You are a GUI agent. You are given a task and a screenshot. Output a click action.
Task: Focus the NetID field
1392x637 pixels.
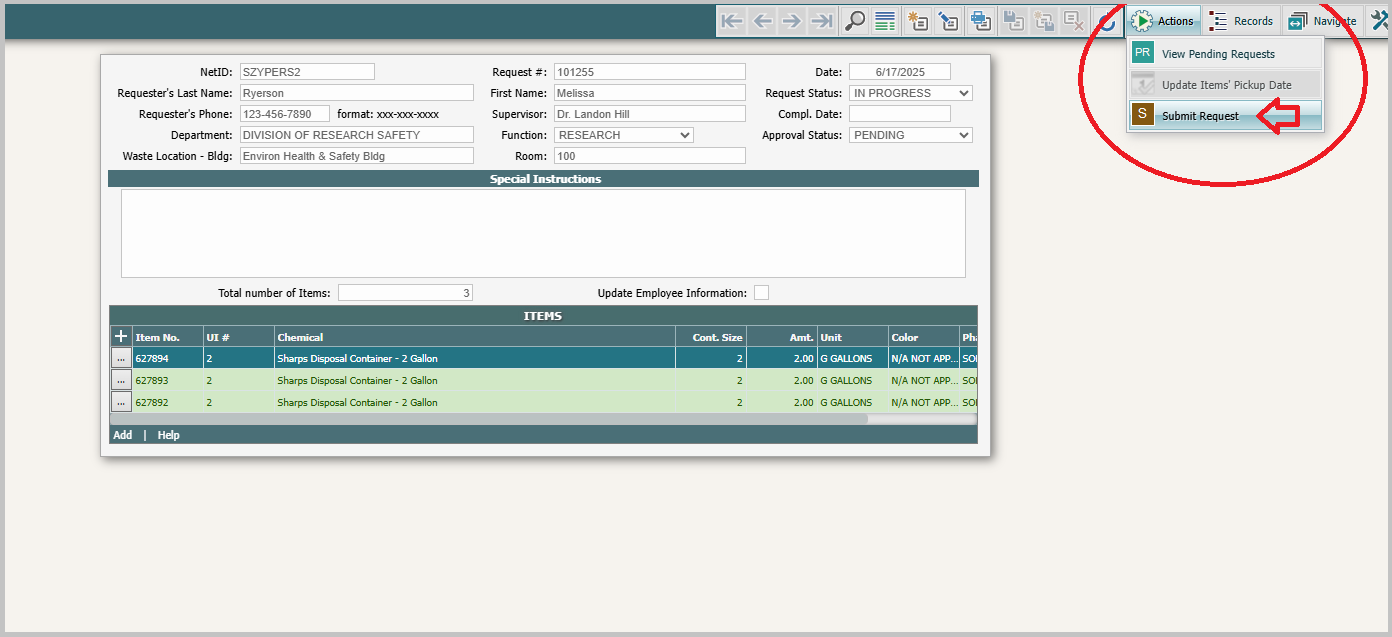(x=307, y=72)
